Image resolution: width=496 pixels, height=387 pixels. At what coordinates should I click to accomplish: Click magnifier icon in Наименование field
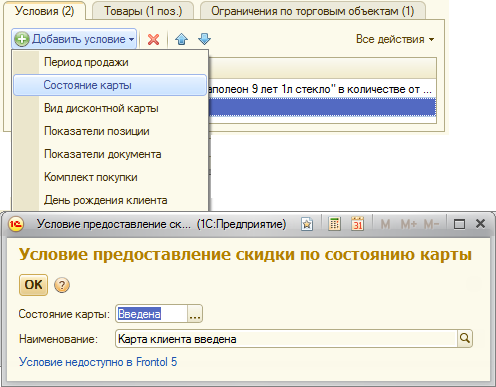click(465, 339)
